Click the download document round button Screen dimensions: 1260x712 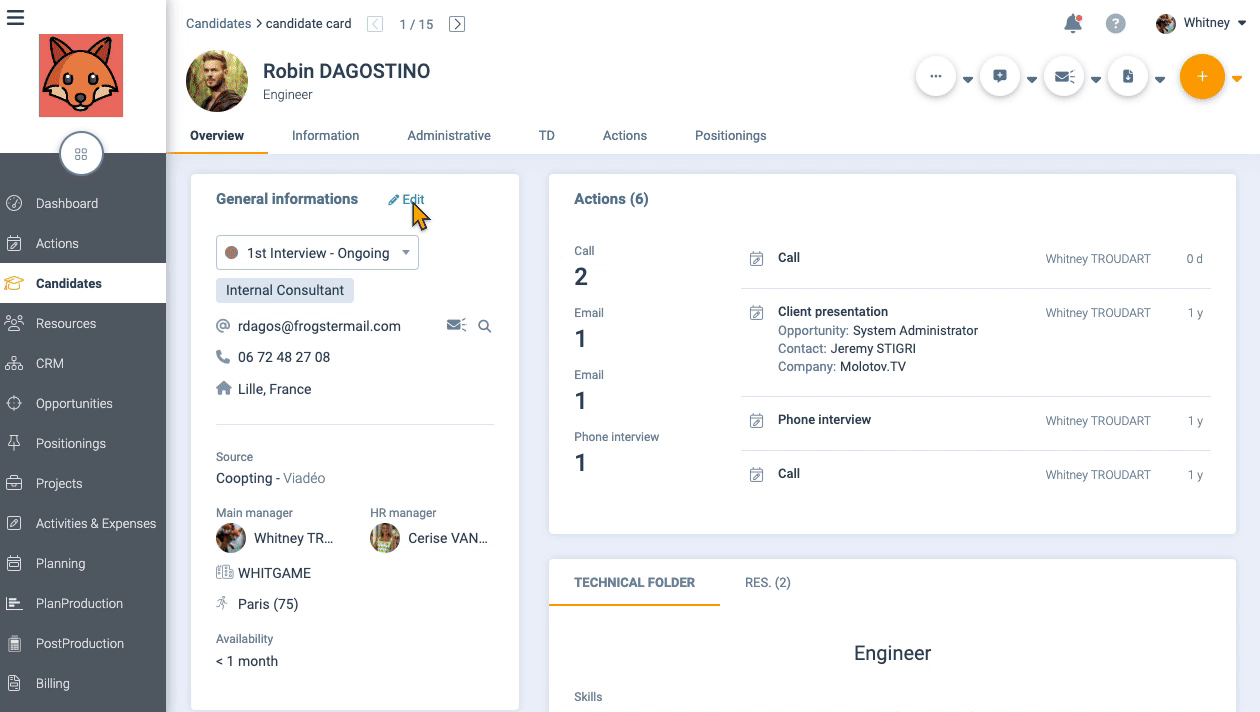[x=1128, y=77]
